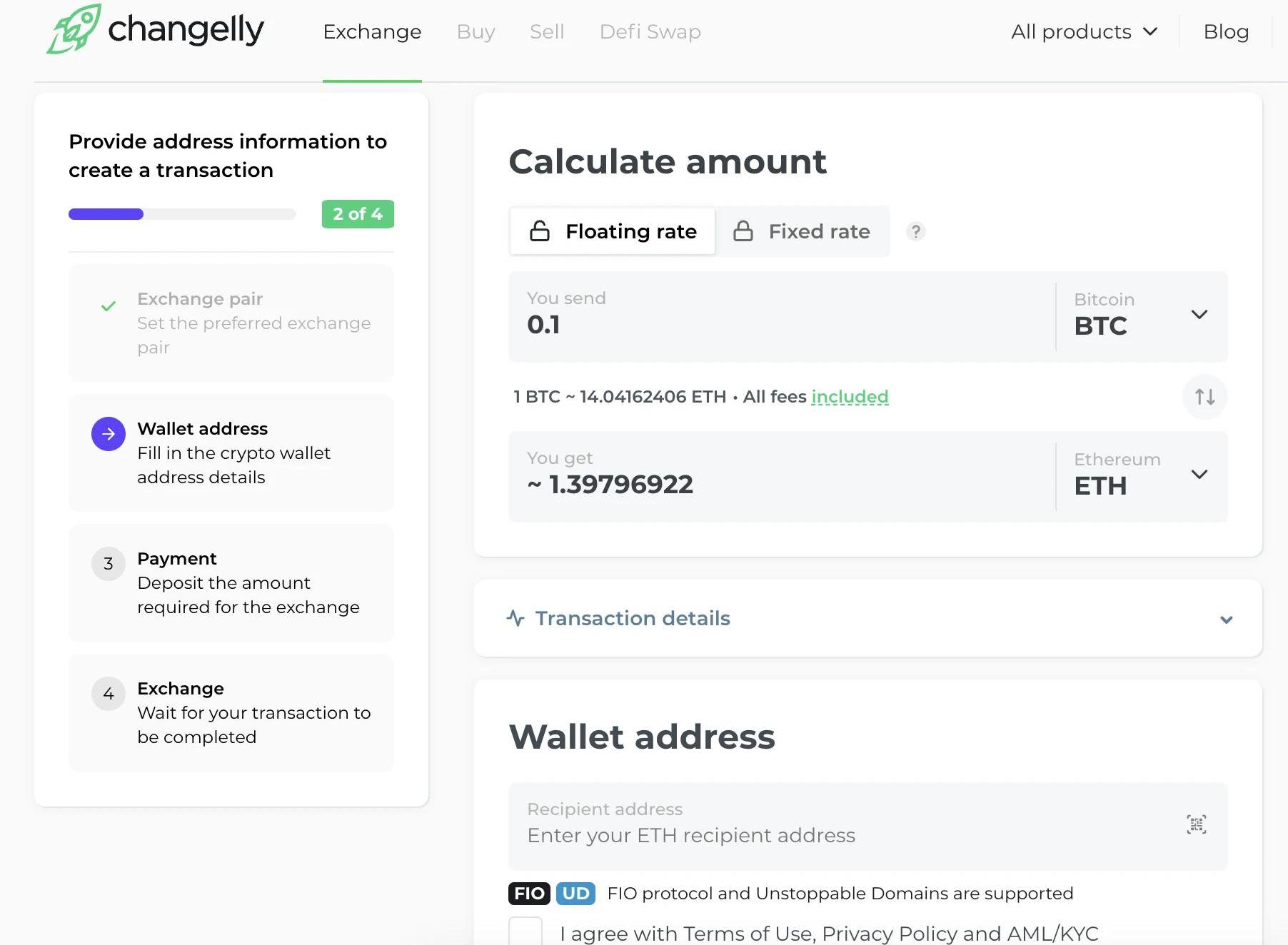Expand the Transaction details section
Screen dimensions: 1288x945
[x=868, y=618]
